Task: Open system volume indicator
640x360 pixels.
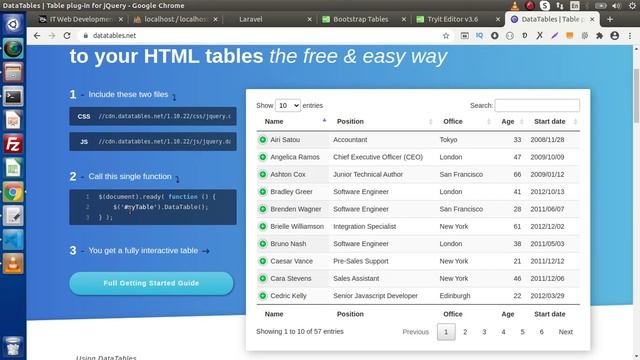Action: coord(617,6)
